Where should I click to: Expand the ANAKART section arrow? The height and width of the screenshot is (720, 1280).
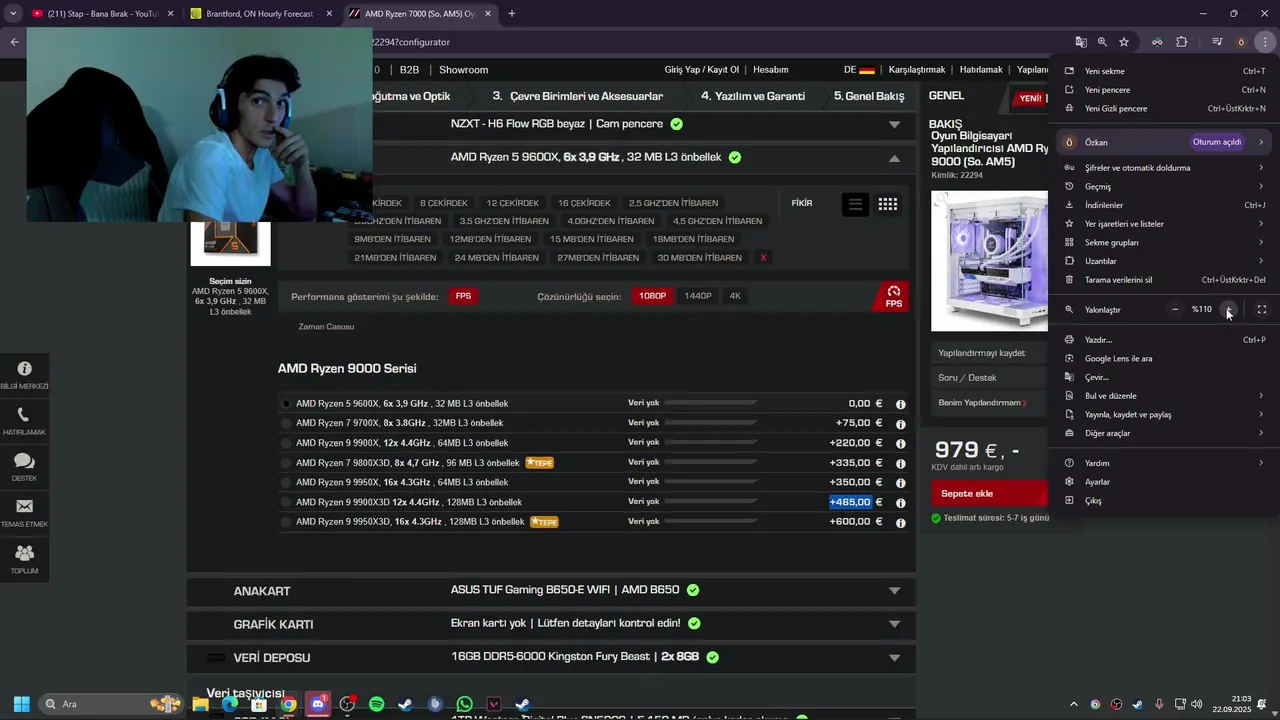894,591
